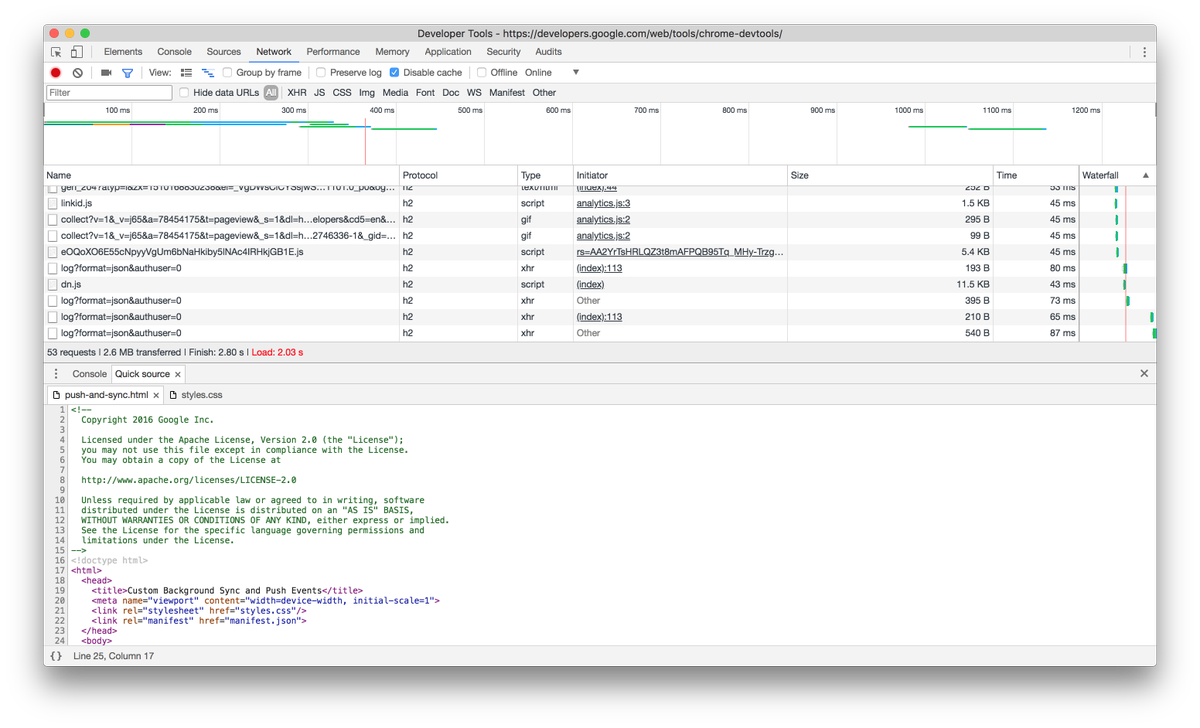Enable Preserve log checkbox
Viewport: 1200px width, 728px height.
pos(321,72)
